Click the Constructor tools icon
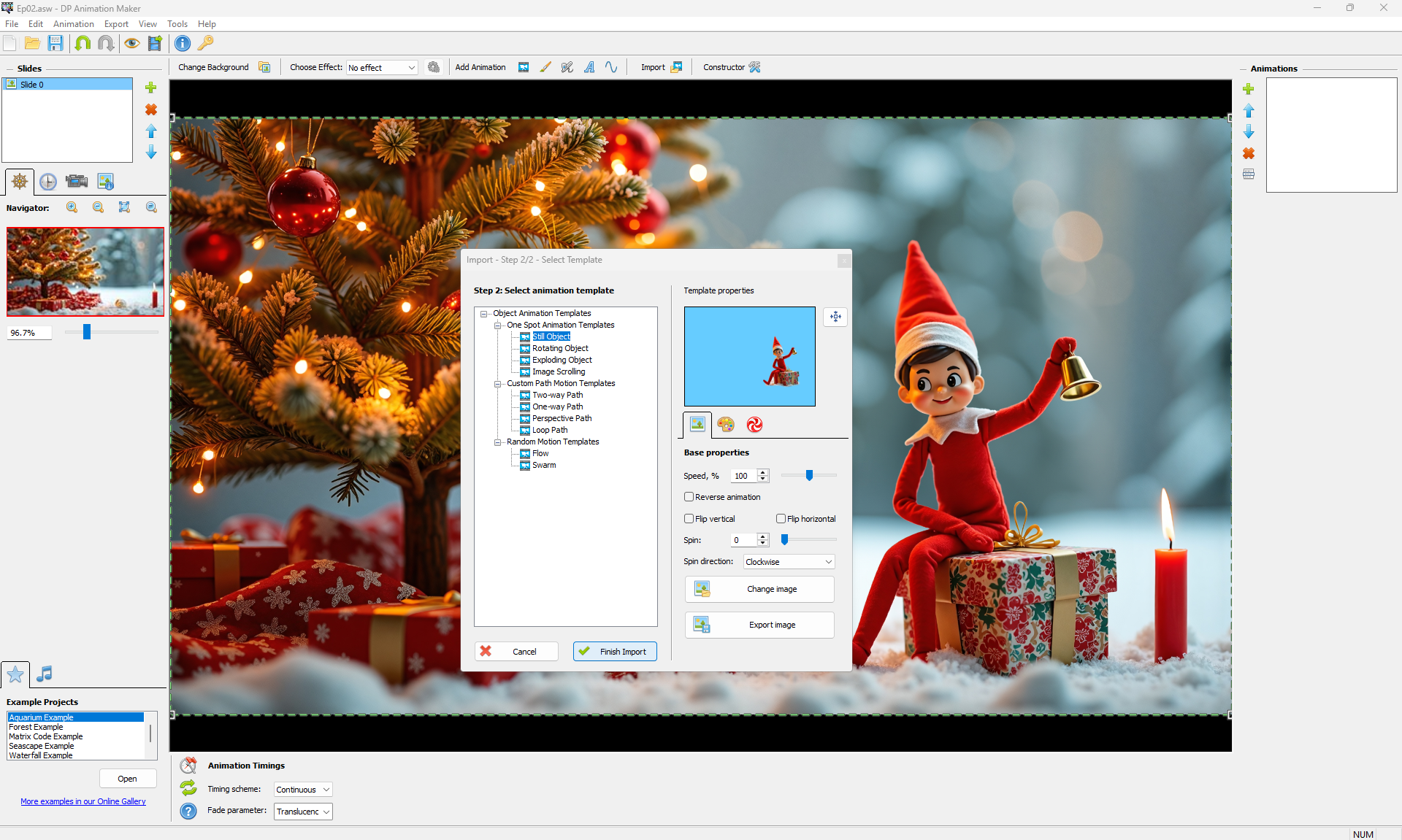This screenshot has width=1402, height=840. pyautogui.click(x=755, y=67)
